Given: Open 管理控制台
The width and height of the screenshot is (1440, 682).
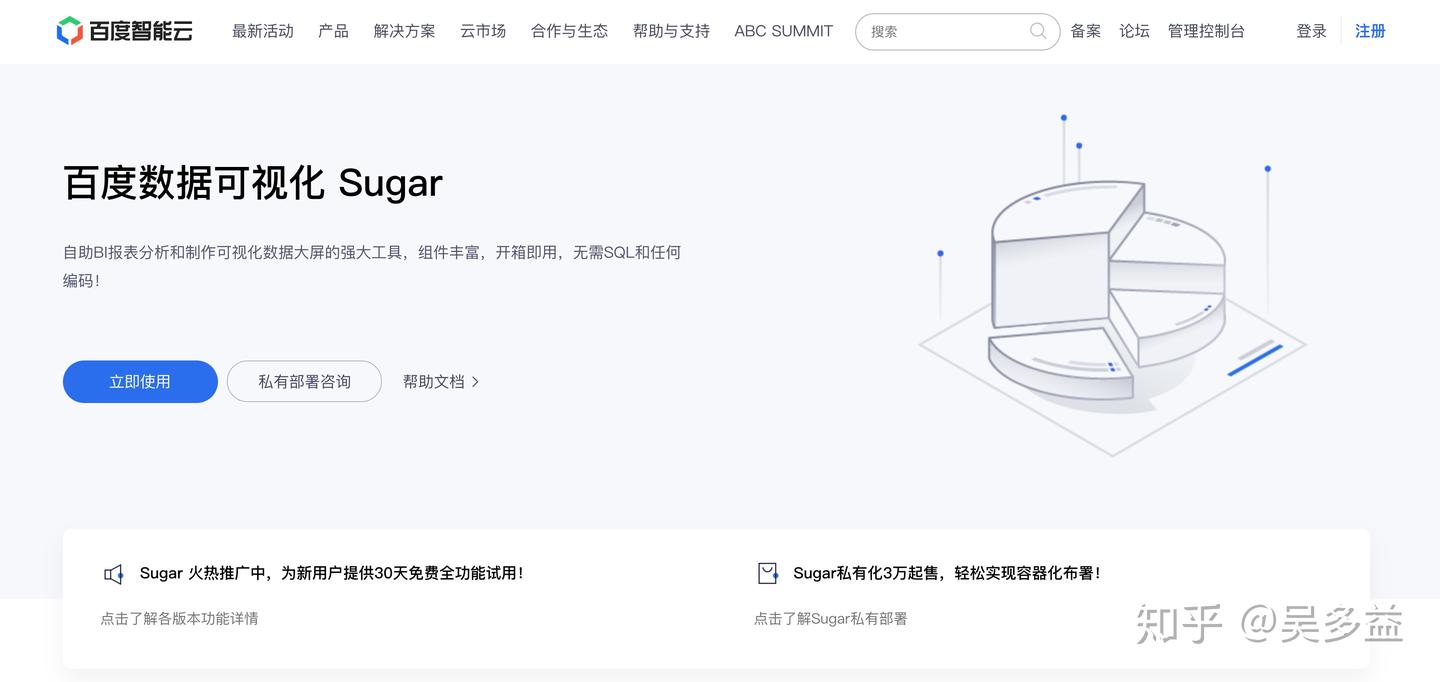Looking at the screenshot, I should click(x=1206, y=31).
